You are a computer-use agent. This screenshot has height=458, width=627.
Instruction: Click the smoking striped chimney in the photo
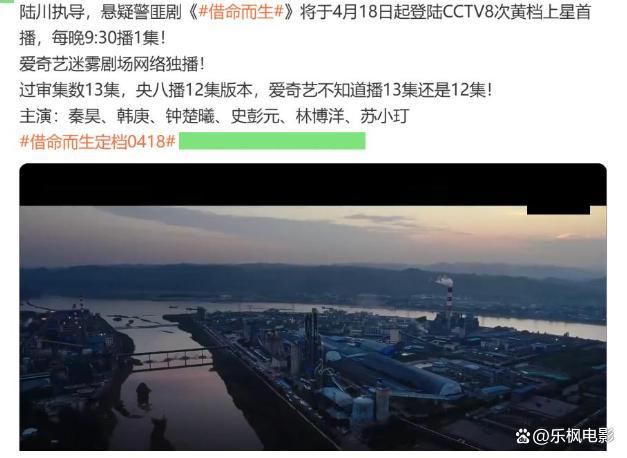click(x=449, y=294)
